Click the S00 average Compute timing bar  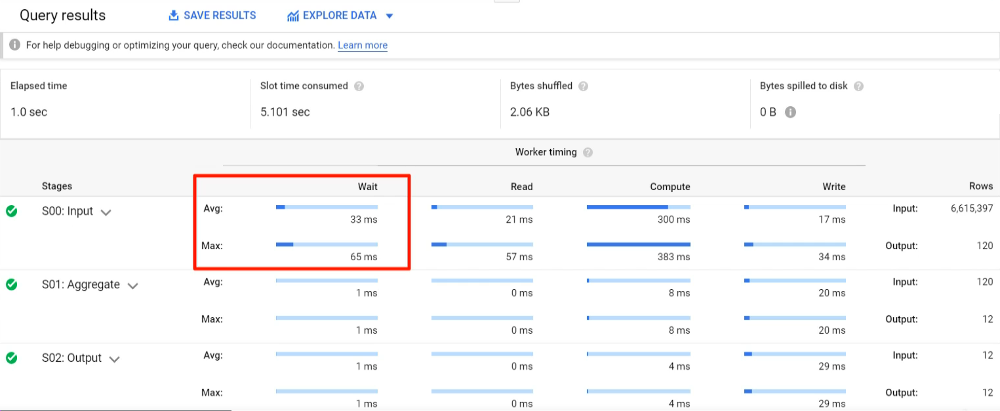638,207
